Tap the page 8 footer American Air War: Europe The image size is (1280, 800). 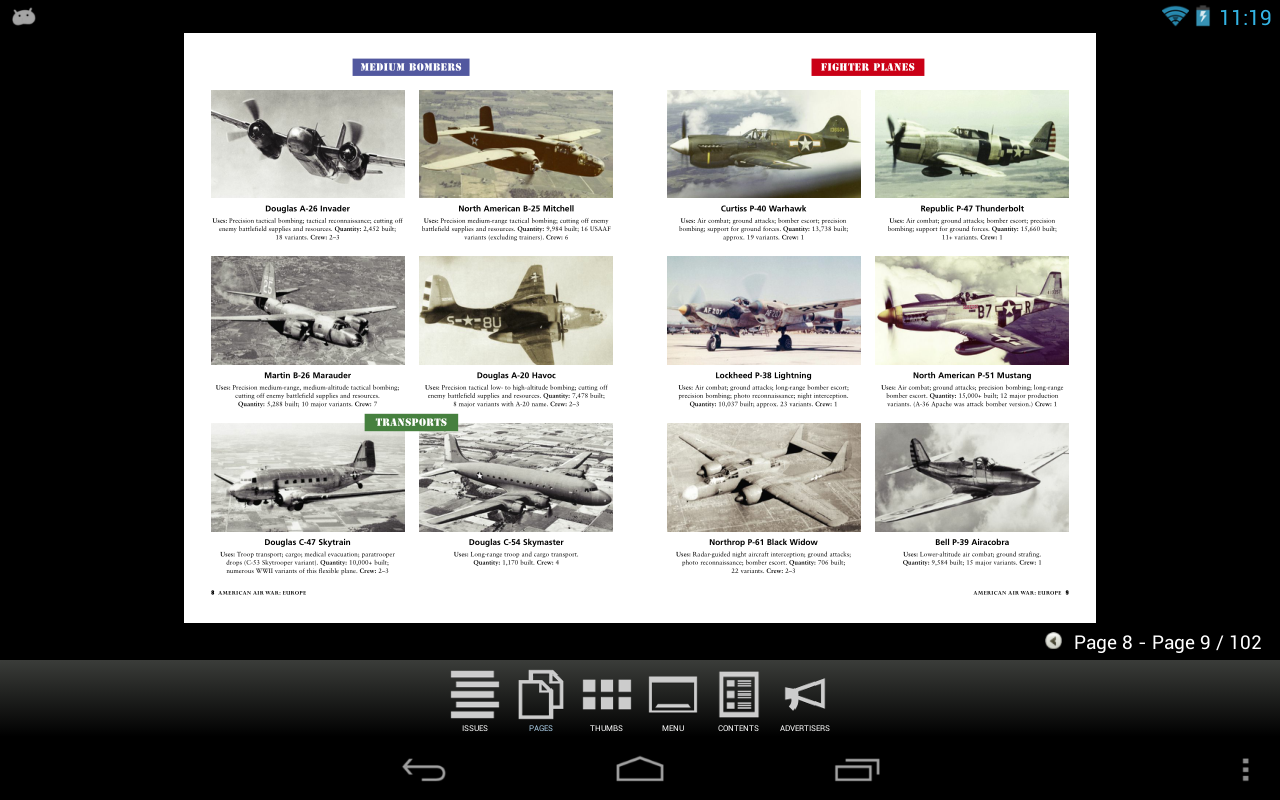coord(262,592)
